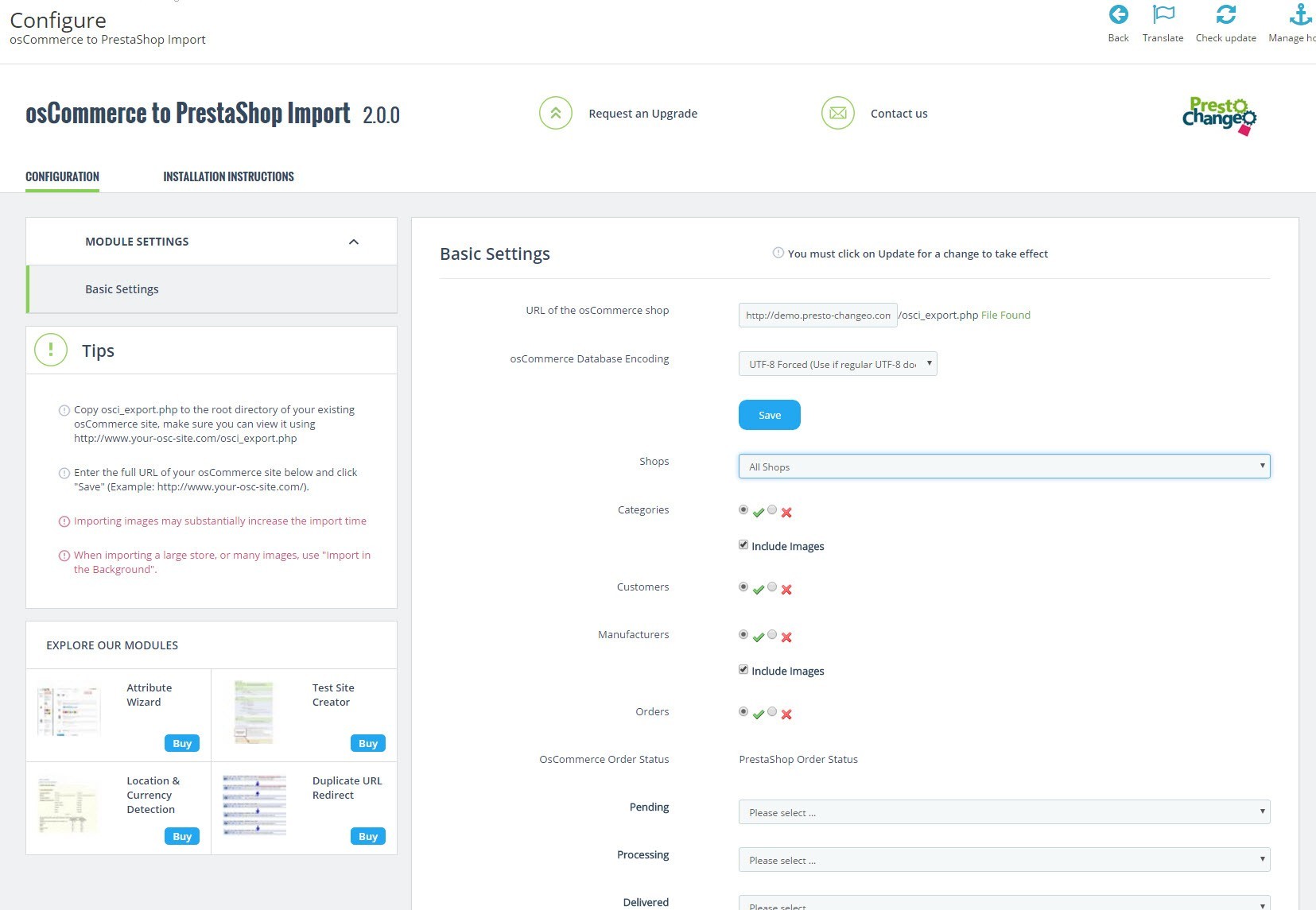Toggle Include Images checkbox under Manufacturers
1316x910 pixels.
coord(743,669)
